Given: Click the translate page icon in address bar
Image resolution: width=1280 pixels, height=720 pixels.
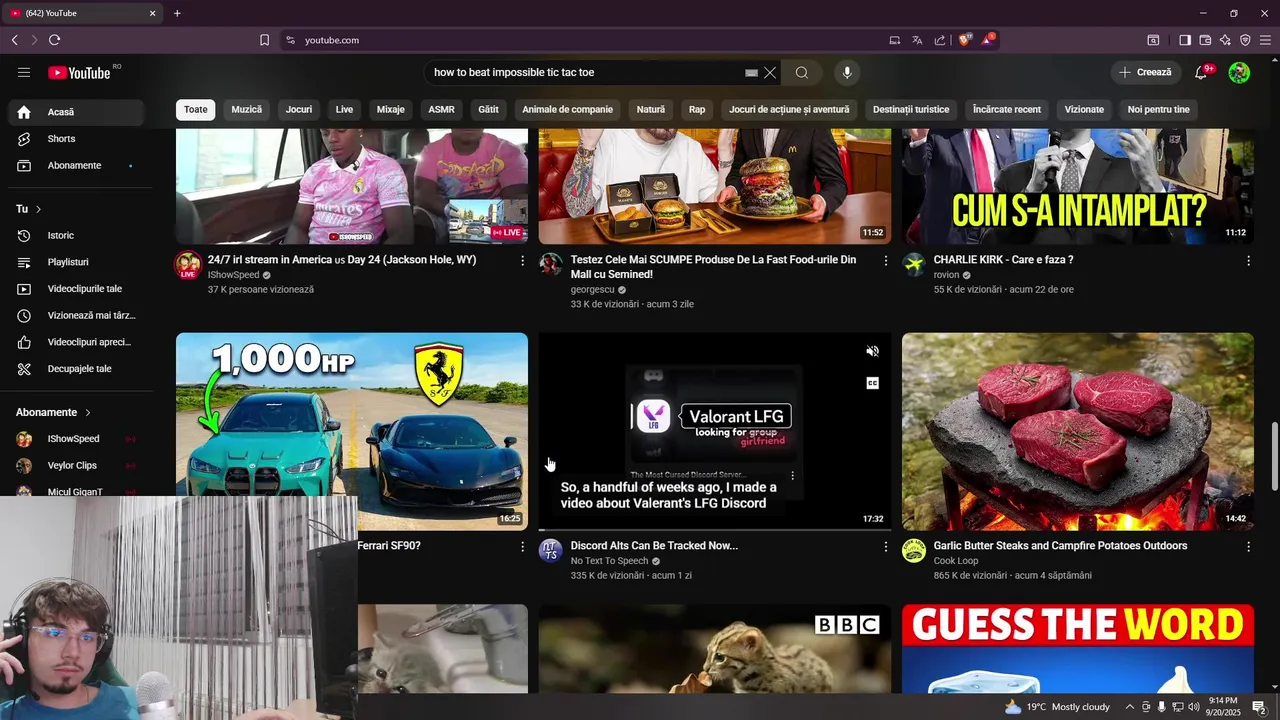Looking at the screenshot, I should click(x=917, y=40).
